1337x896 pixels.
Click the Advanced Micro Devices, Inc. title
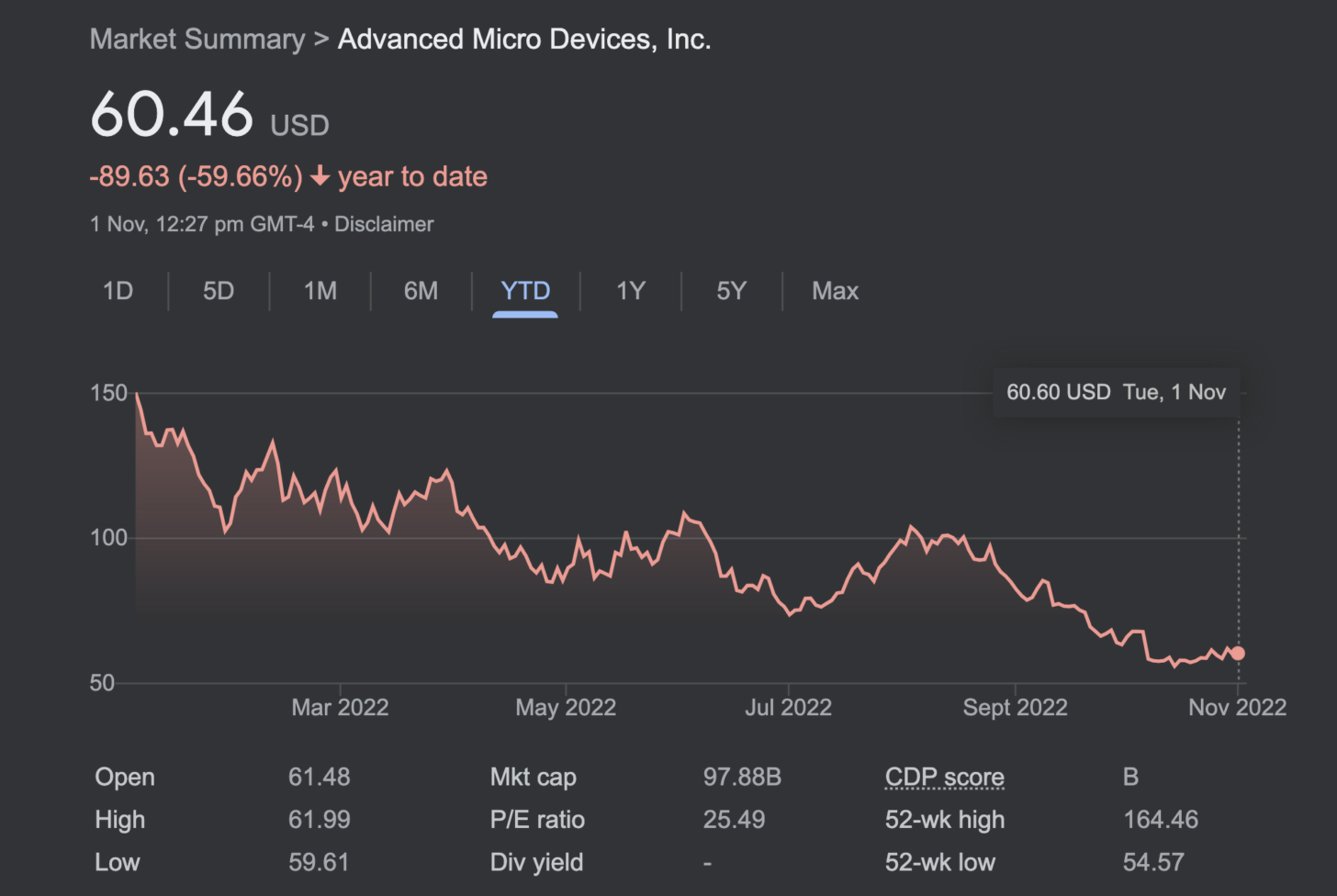click(524, 39)
